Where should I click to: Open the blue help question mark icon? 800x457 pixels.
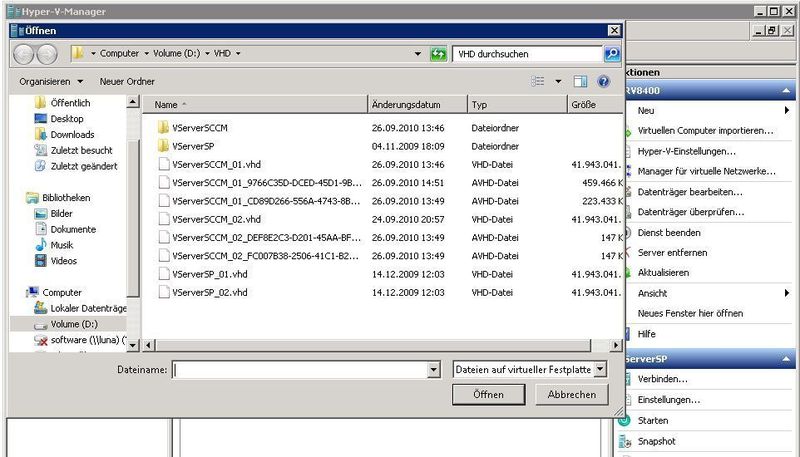[x=604, y=81]
